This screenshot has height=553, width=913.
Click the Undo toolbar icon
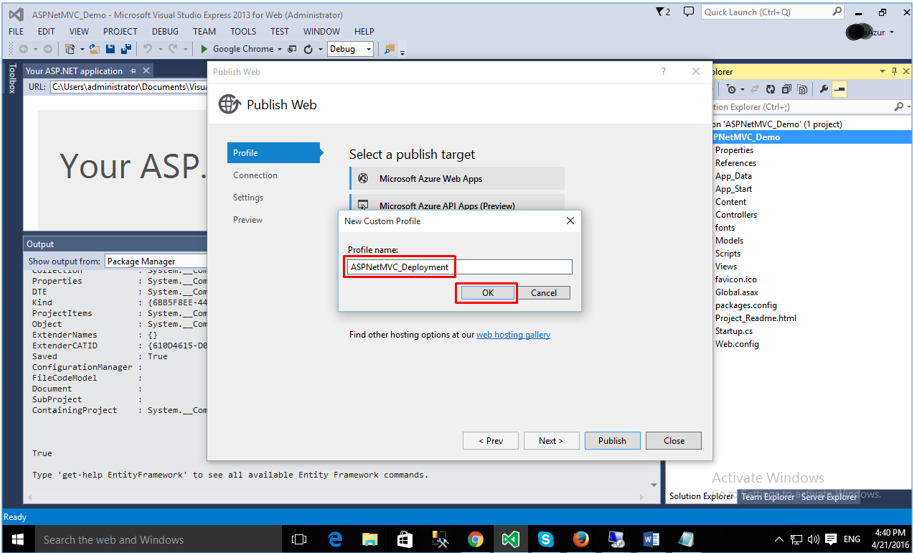coord(148,49)
